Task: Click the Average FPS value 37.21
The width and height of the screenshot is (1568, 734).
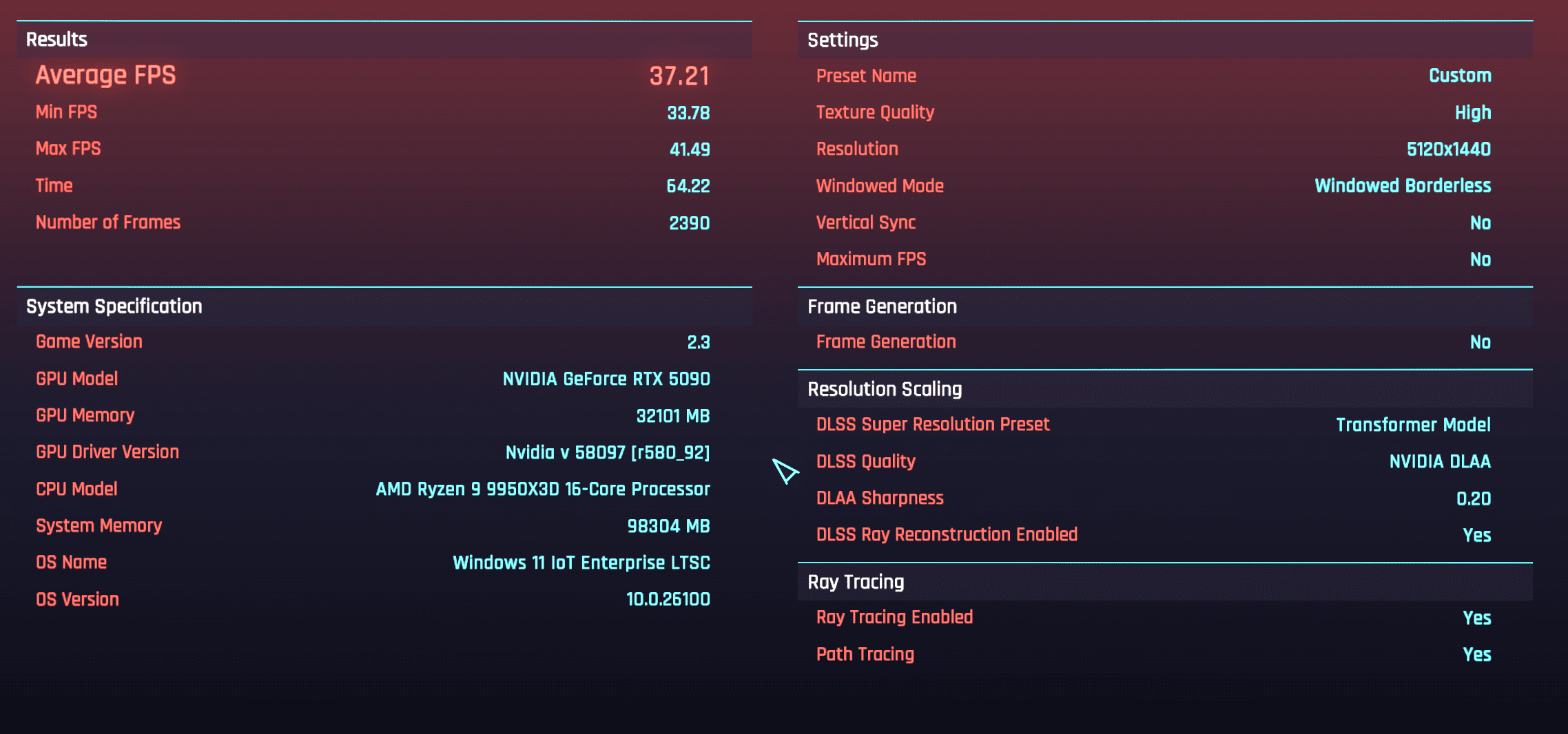Action: [679, 76]
